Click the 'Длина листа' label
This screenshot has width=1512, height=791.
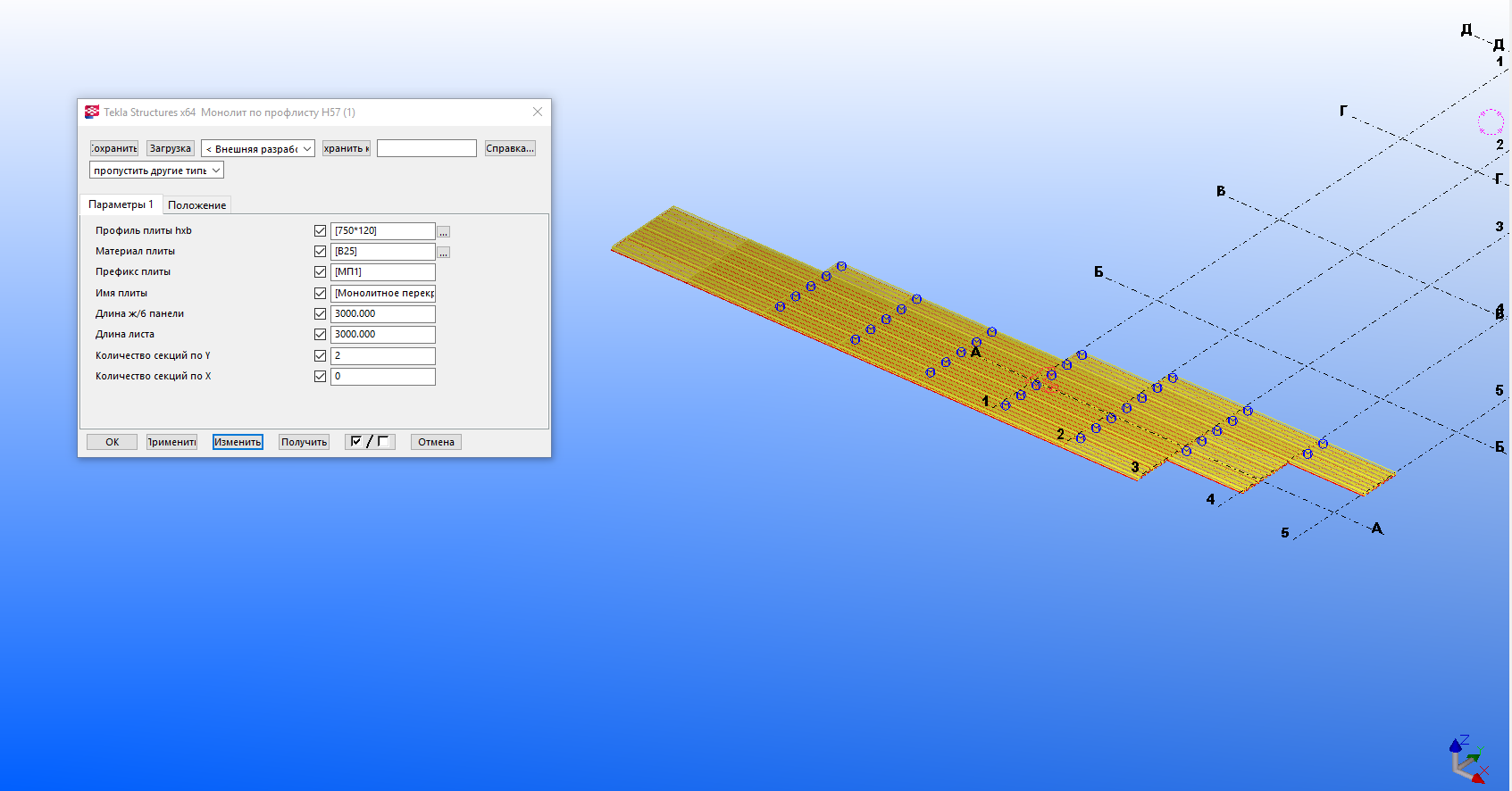125,334
